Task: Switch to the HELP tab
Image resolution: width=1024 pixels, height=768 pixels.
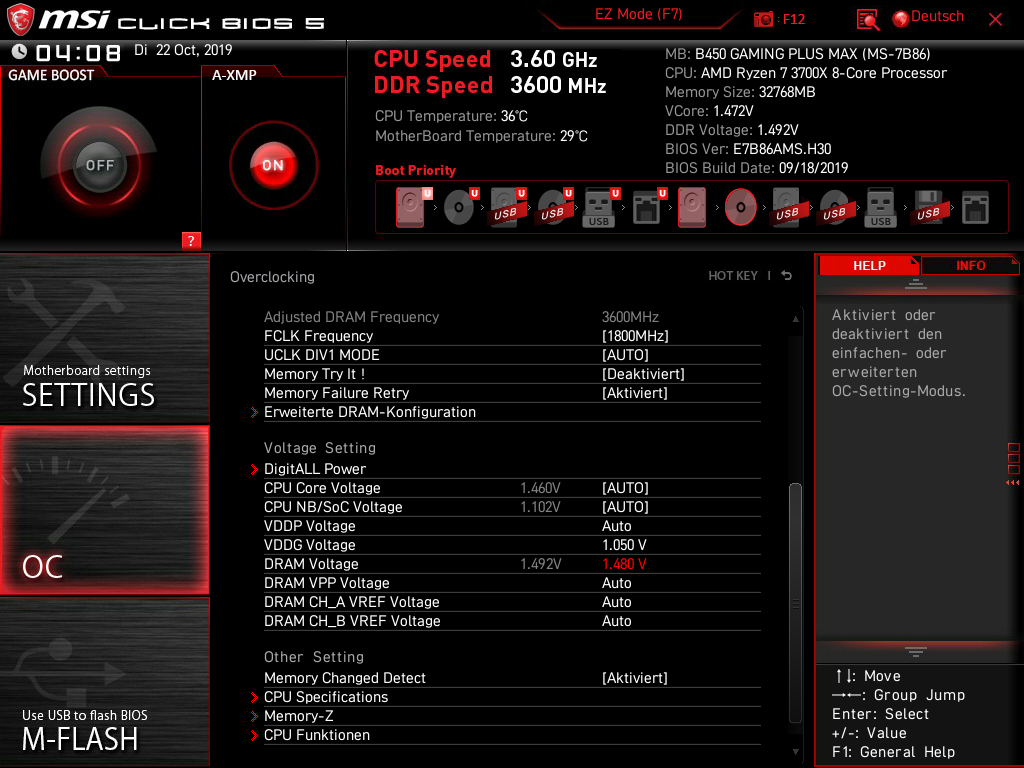Action: coord(869,265)
